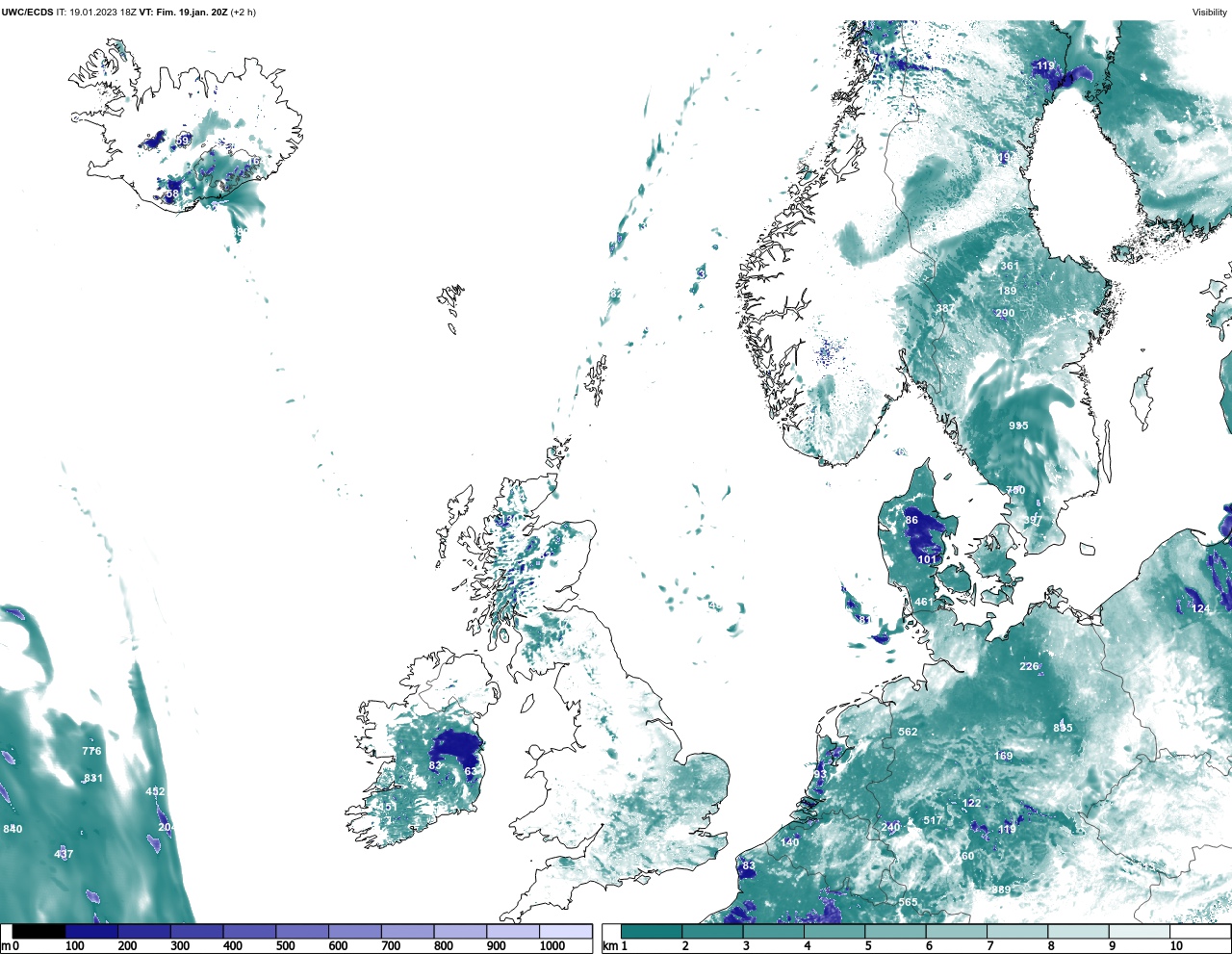This screenshot has width=1232, height=954.
Task: Click visibility value '101' over Denmark
Action: [927, 559]
